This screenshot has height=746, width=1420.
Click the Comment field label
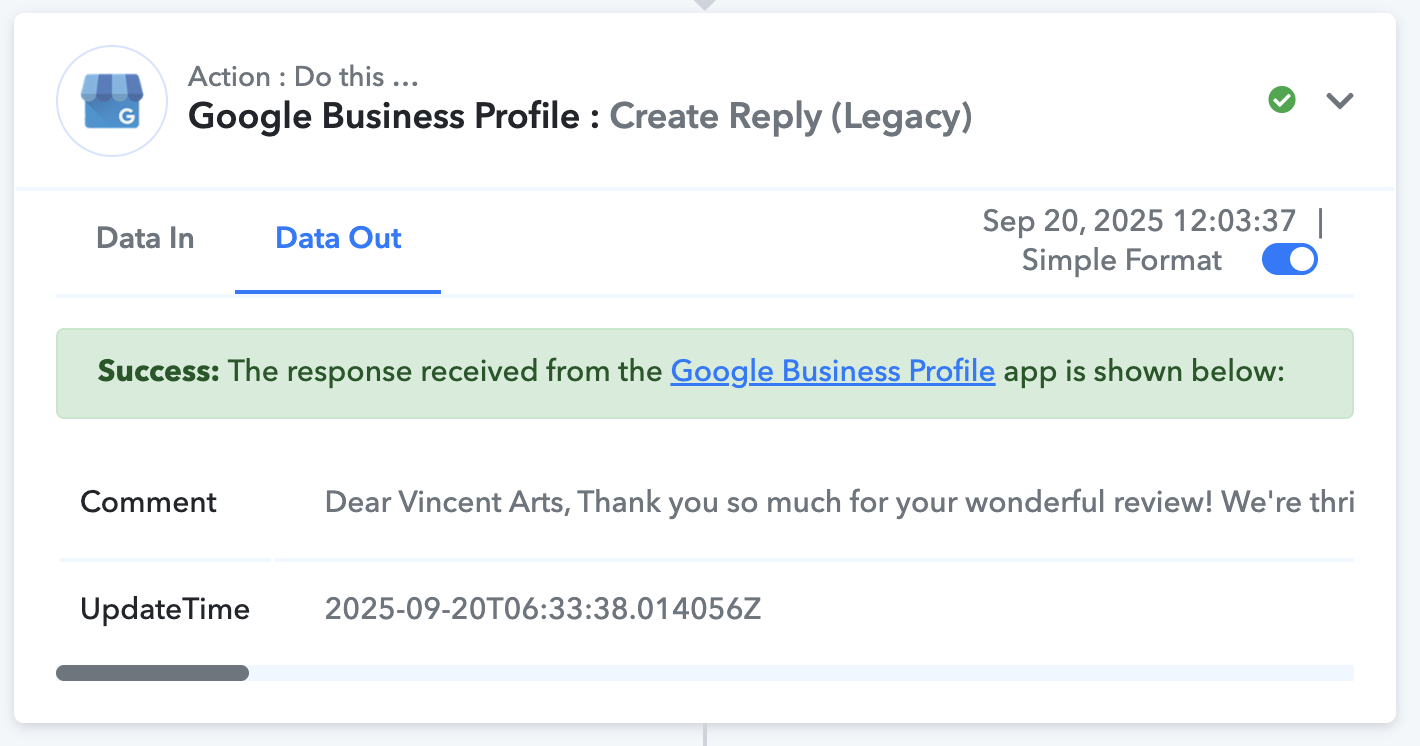pyautogui.click(x=148, y=501)
